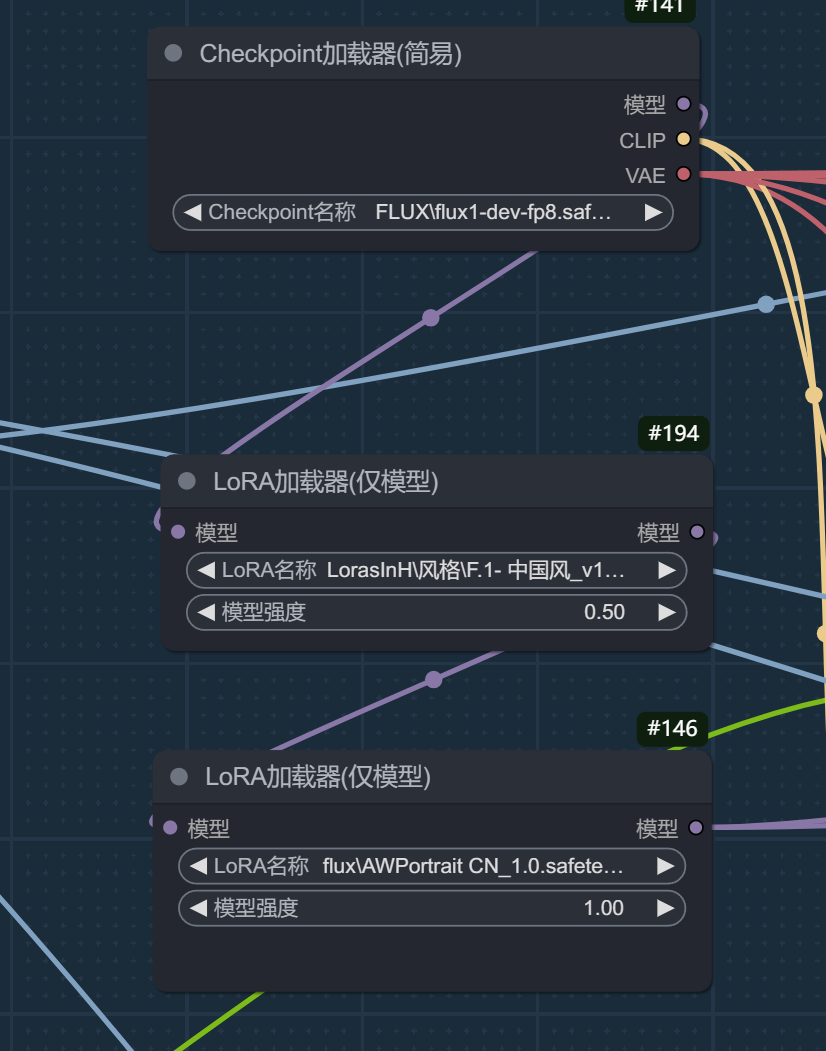Select next checkpoint with the right arrow
826x1051 pixels.
tap(653, 212)
